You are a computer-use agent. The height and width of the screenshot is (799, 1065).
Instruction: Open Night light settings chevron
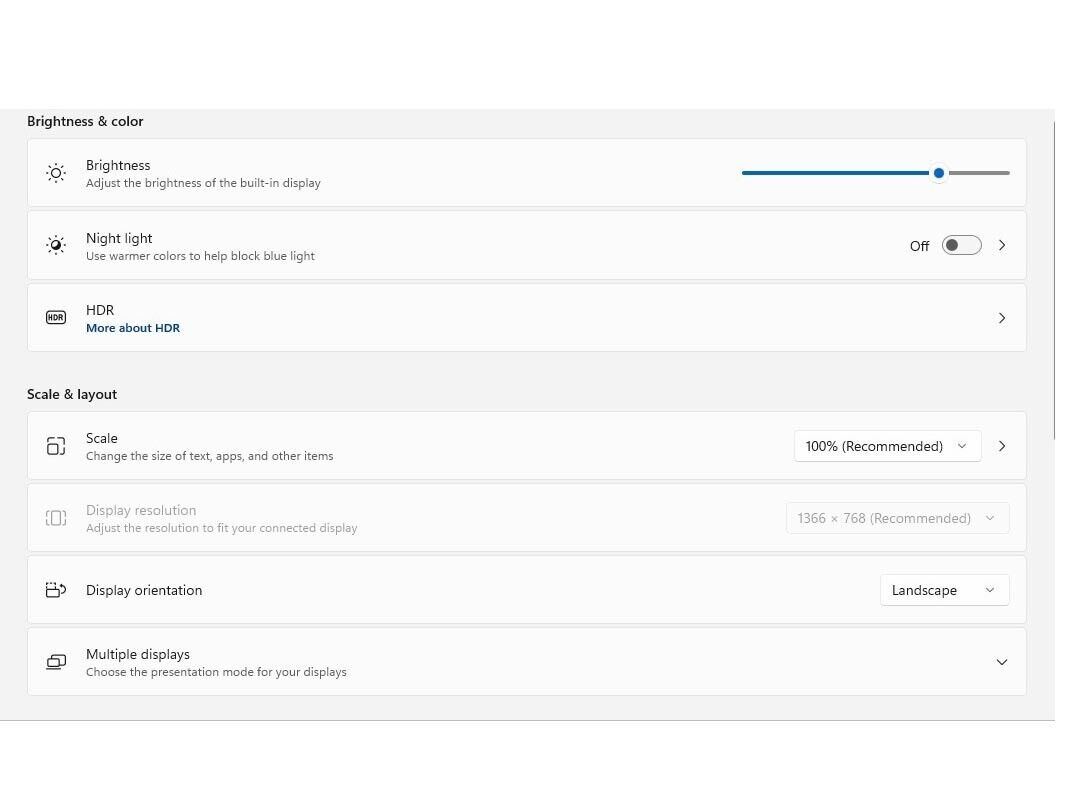[1001, 245]
